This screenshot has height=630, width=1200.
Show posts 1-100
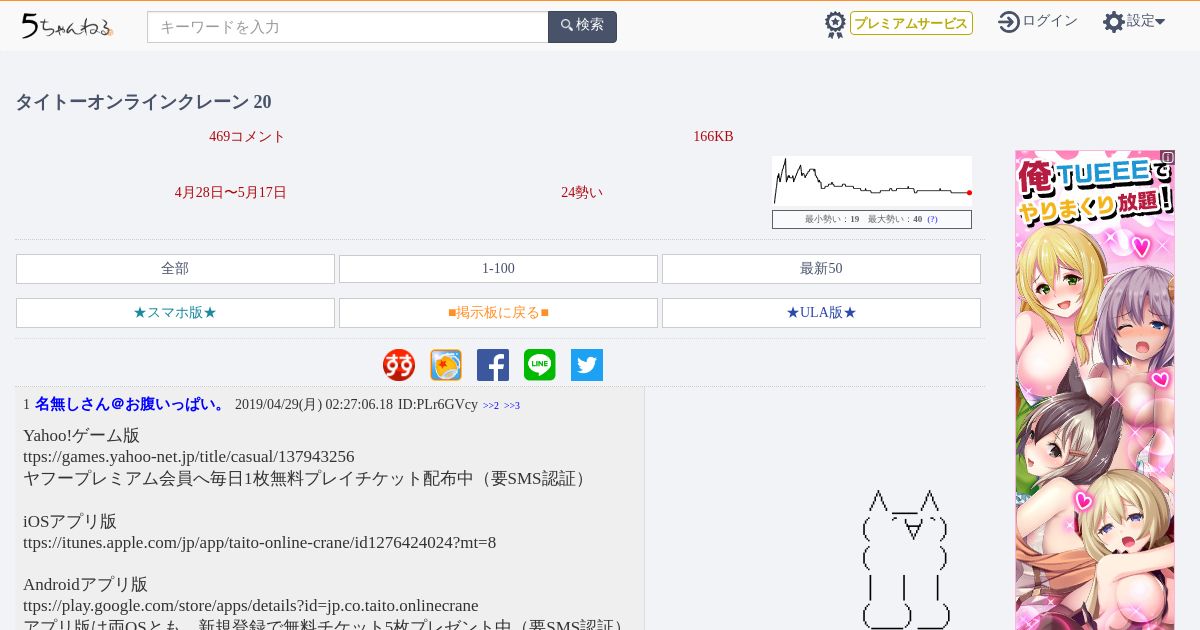[498, 269]
